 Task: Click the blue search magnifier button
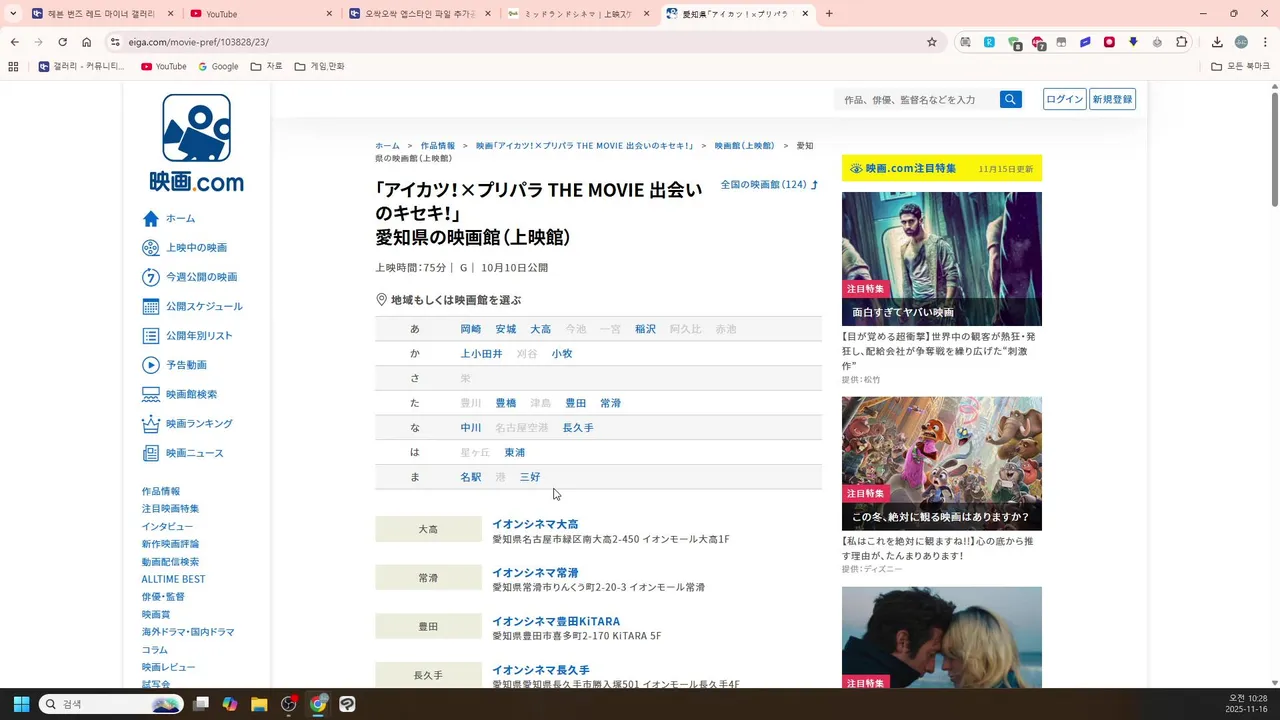tap(1011, 99)
